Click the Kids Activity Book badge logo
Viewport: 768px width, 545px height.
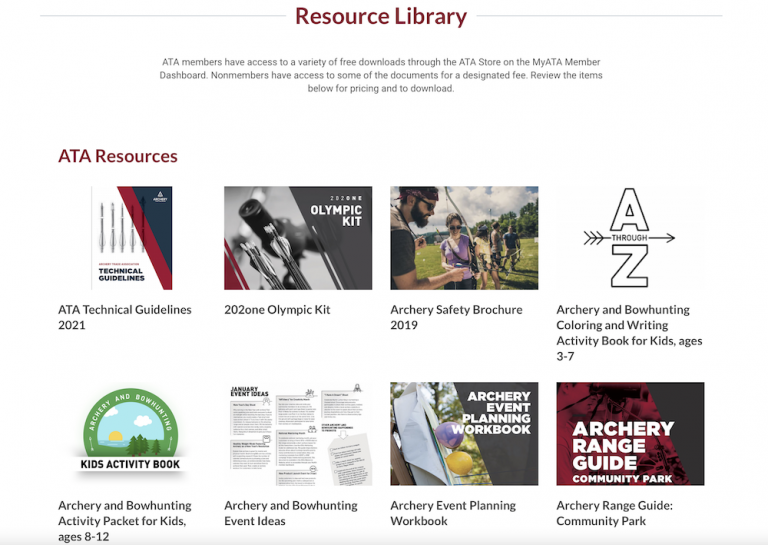(x=132, y=433)
